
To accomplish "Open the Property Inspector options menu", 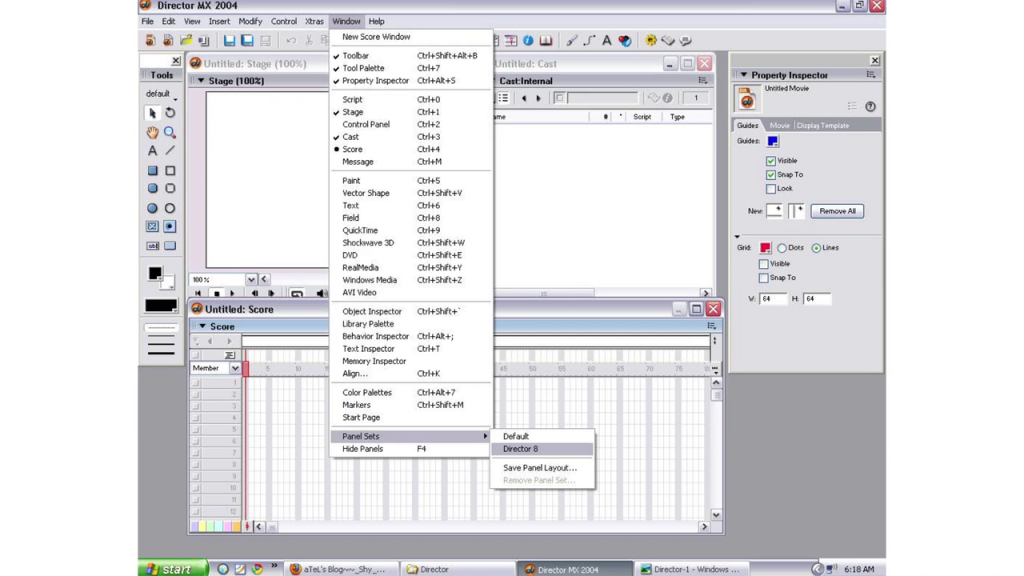I will click(x=871, y=75).
